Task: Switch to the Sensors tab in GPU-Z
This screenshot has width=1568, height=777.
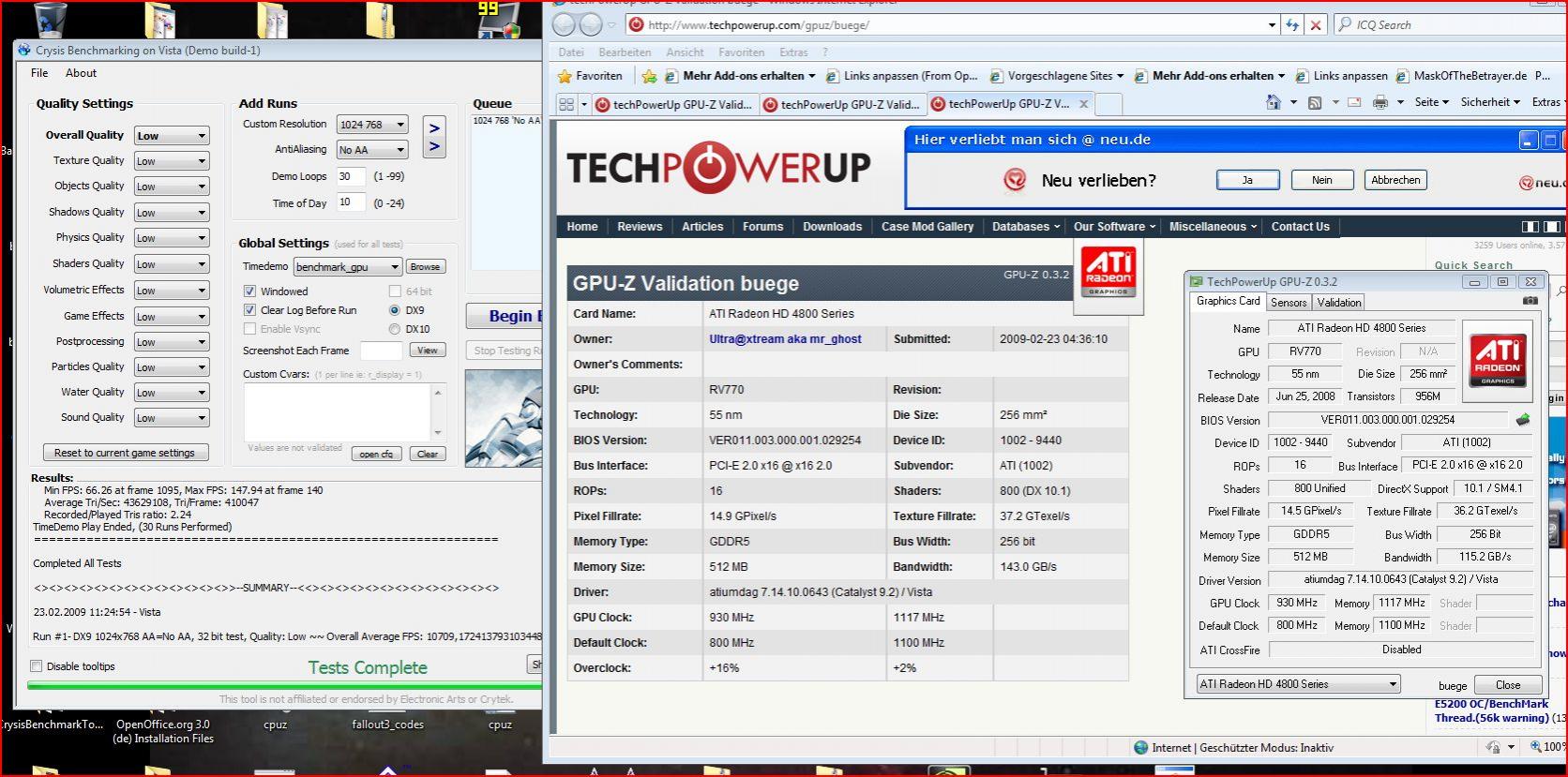Action: (1289, 303)
